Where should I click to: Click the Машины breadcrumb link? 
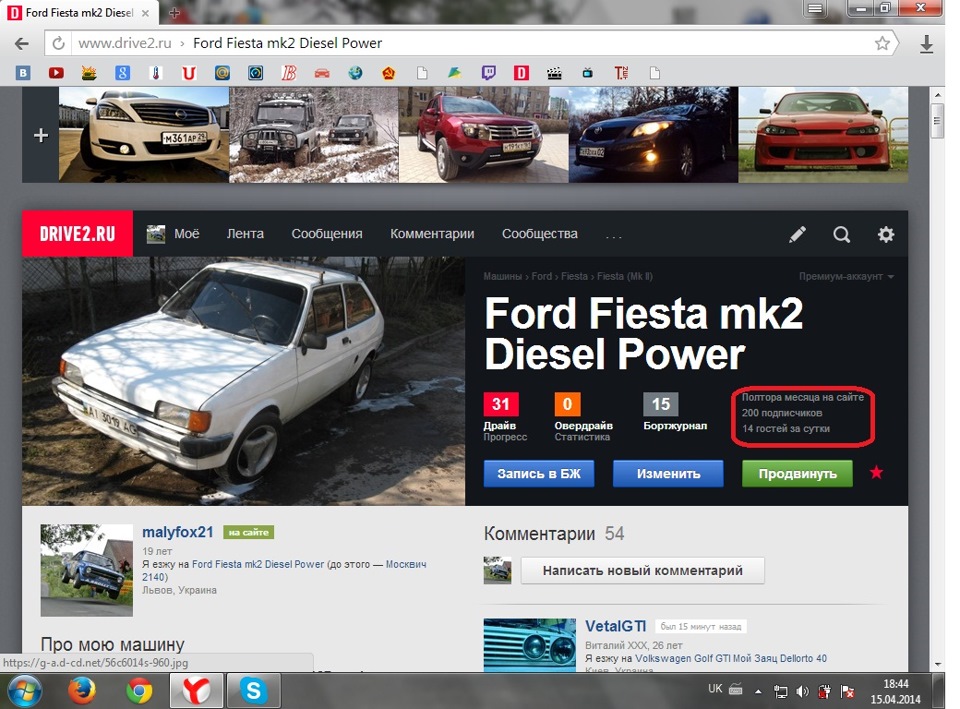point(503,276)
